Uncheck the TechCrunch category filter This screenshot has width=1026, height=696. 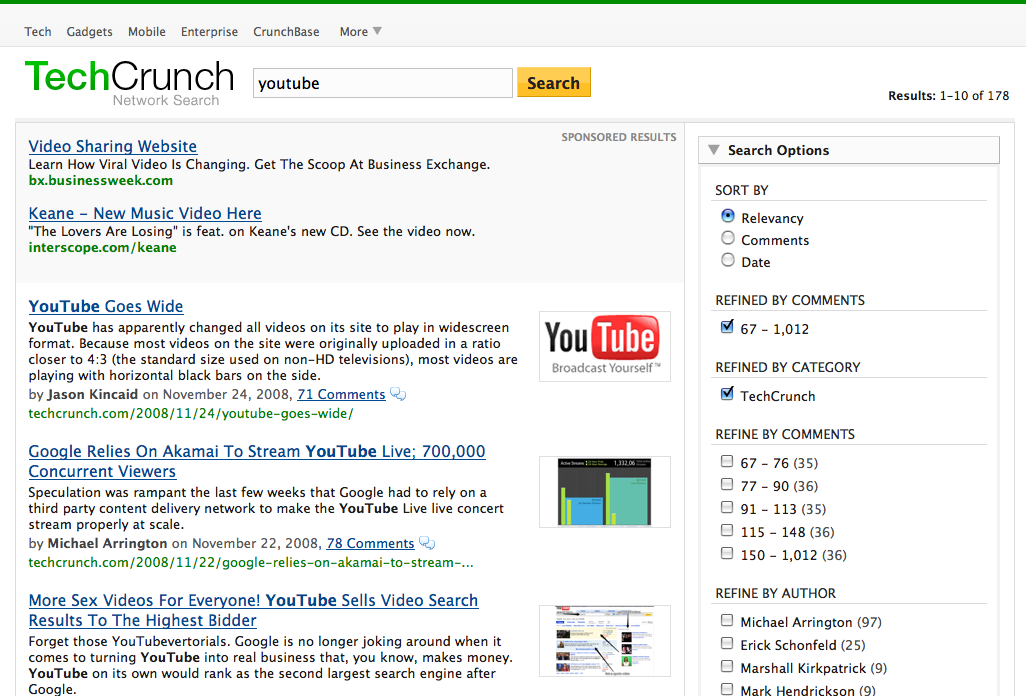(727, 395)
